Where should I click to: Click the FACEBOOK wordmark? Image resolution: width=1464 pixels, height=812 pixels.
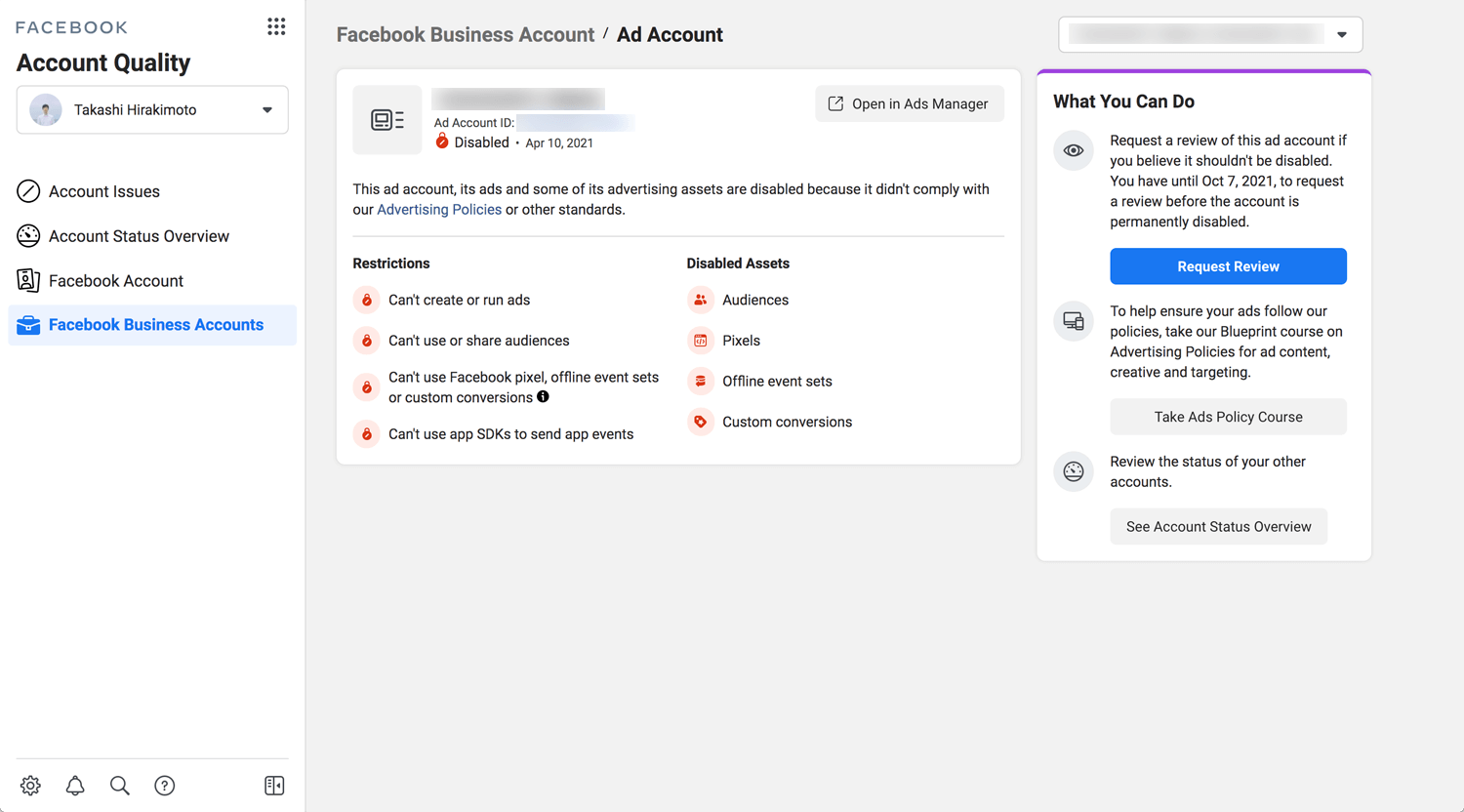click(x=71, y=27)
